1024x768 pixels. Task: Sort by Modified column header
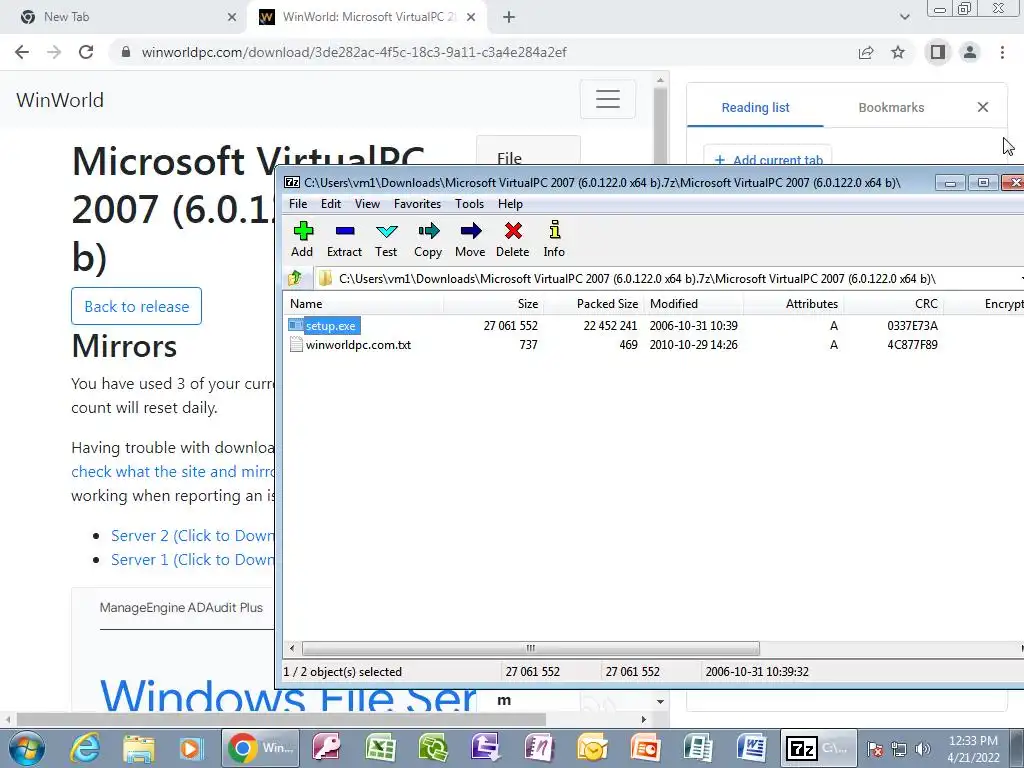(x=694, y=304)
